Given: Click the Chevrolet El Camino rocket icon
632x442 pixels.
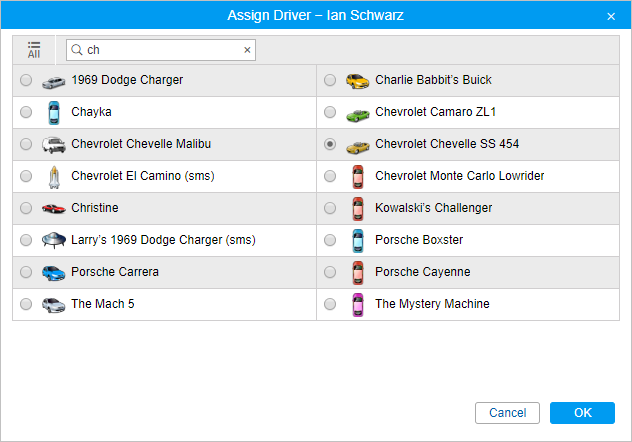Looking at the screenshot, I should (53, 176).
